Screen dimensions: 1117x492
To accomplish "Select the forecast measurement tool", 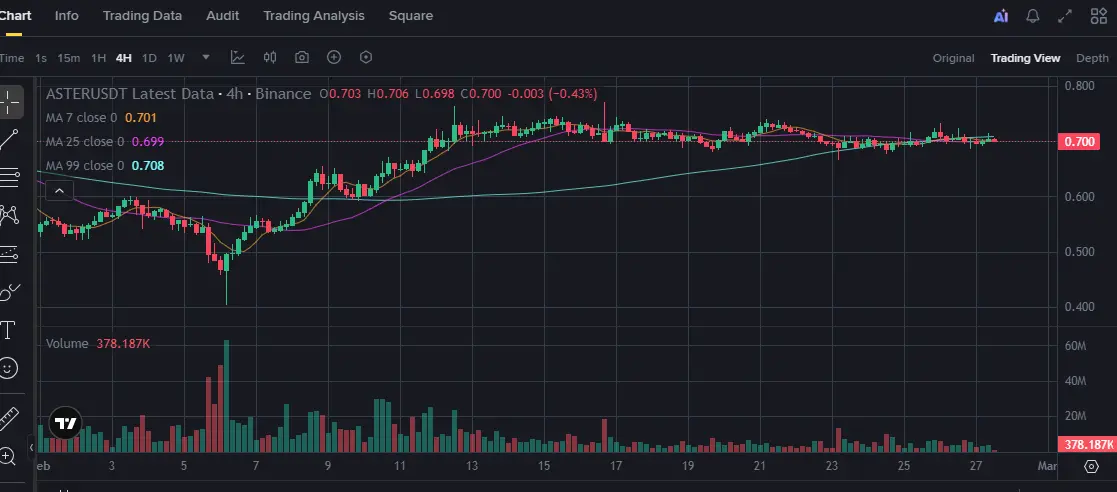I will click(9, 253).
